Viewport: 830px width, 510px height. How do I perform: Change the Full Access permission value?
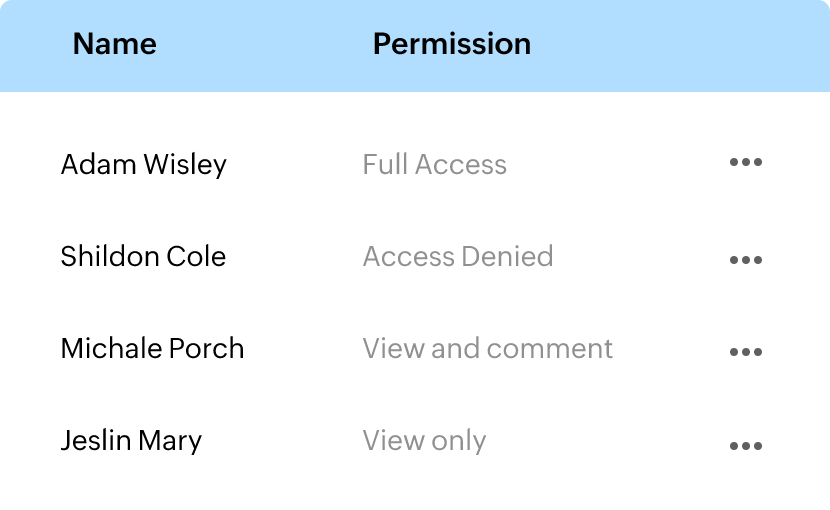[x=434, y=164]
